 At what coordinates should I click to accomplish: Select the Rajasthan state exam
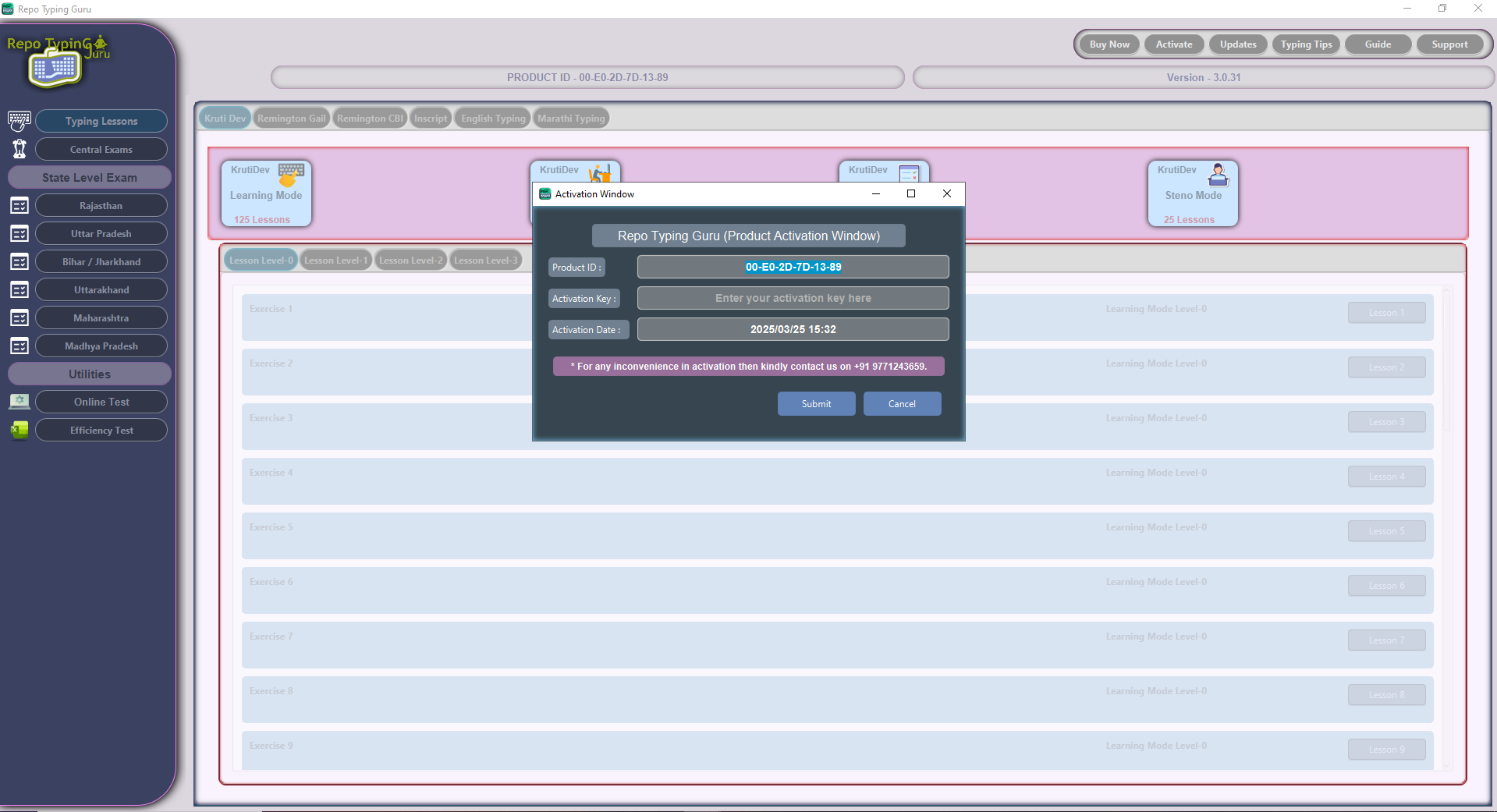pos(101,205)
